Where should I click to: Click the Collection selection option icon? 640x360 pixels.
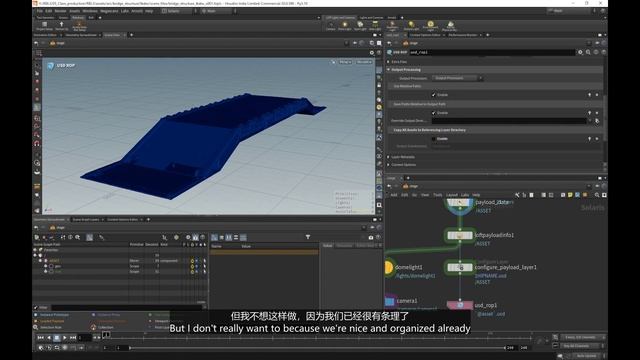[93, 327]
